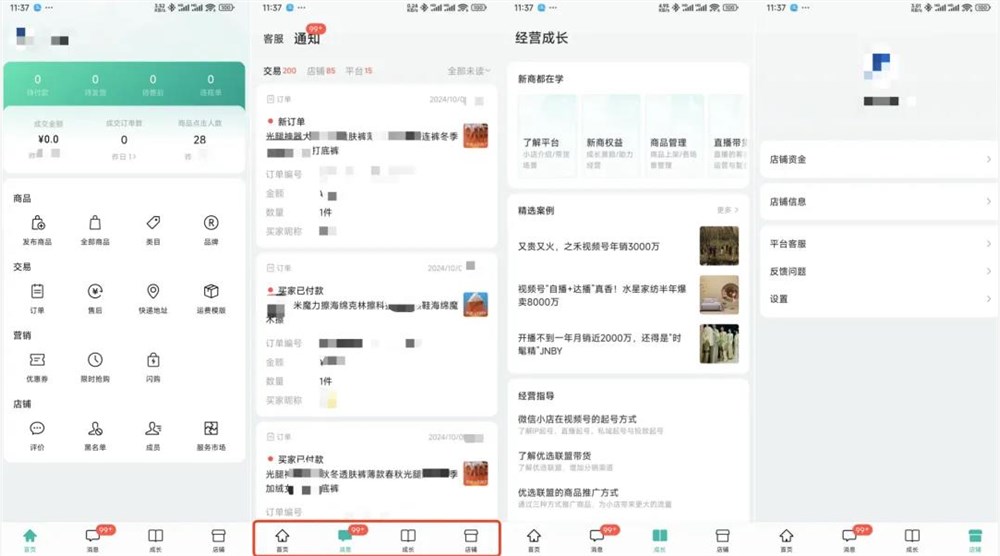The width and height of the screenshot is (1000, 556).
Task: Open 订单 orders icon under 交易
Action: [38, 291]
